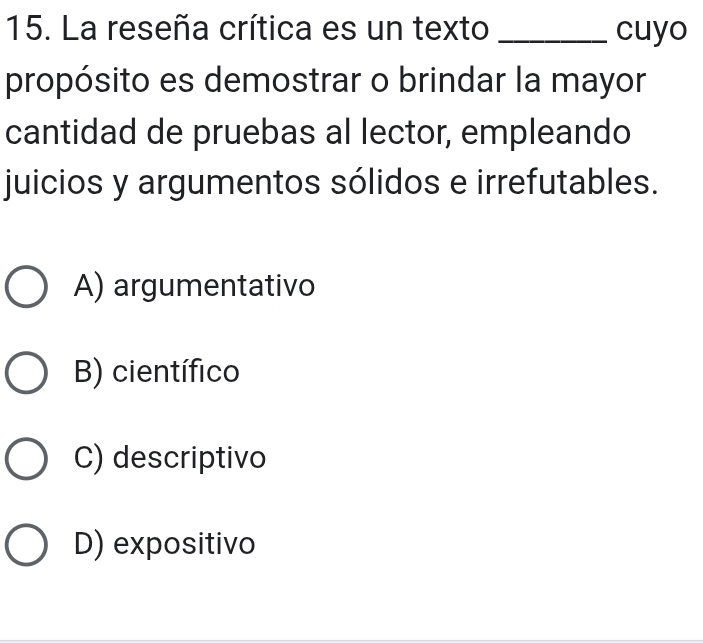The height and width of the screenshot is (643, 703).
Task: Click the word 'demostrar' in the question
Action: [282, 80]
